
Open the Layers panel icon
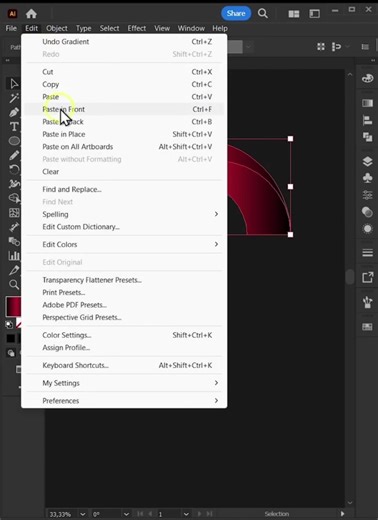tap(367, 162)
